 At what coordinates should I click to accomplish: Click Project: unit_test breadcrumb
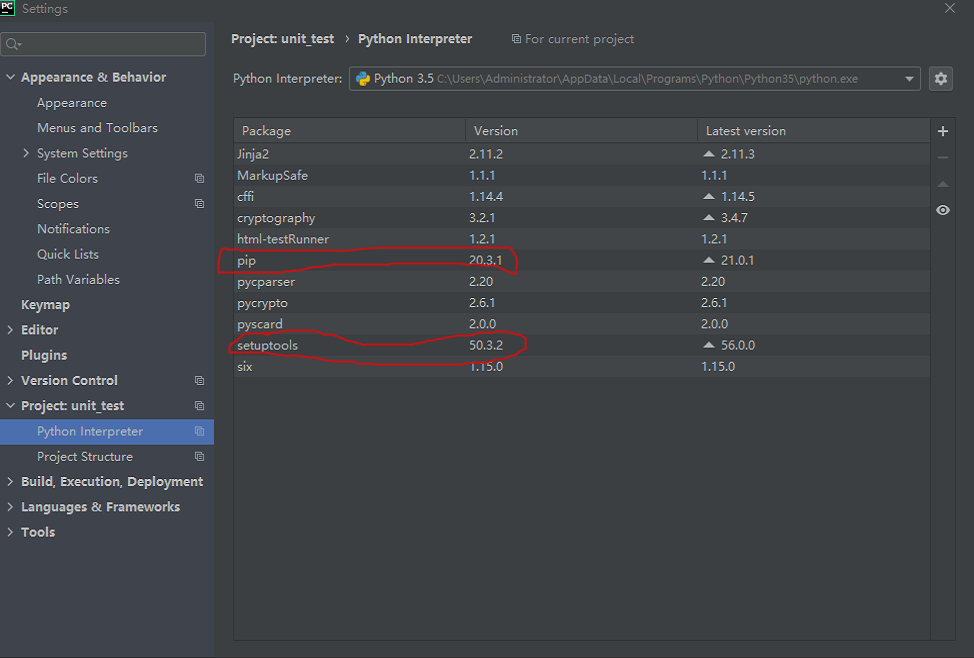click(283, 39)
